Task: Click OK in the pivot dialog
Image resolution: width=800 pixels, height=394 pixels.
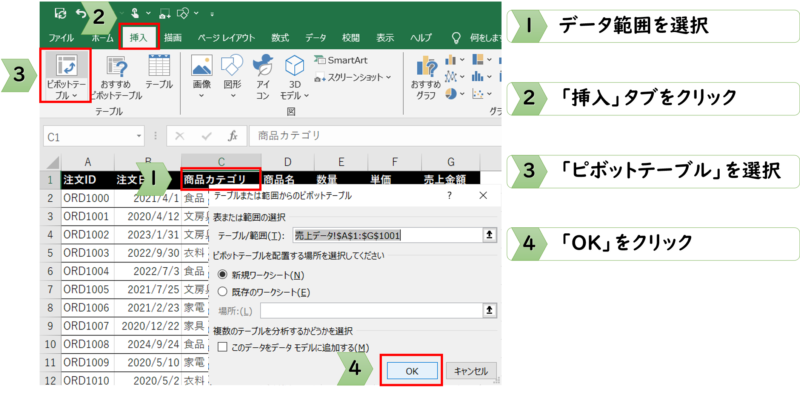Action: (412, 371)
